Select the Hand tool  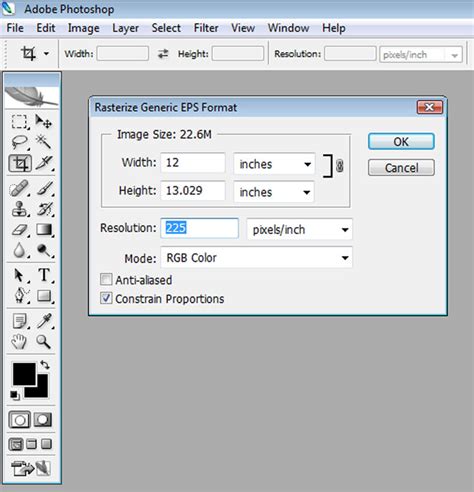[x=19, y=342]
